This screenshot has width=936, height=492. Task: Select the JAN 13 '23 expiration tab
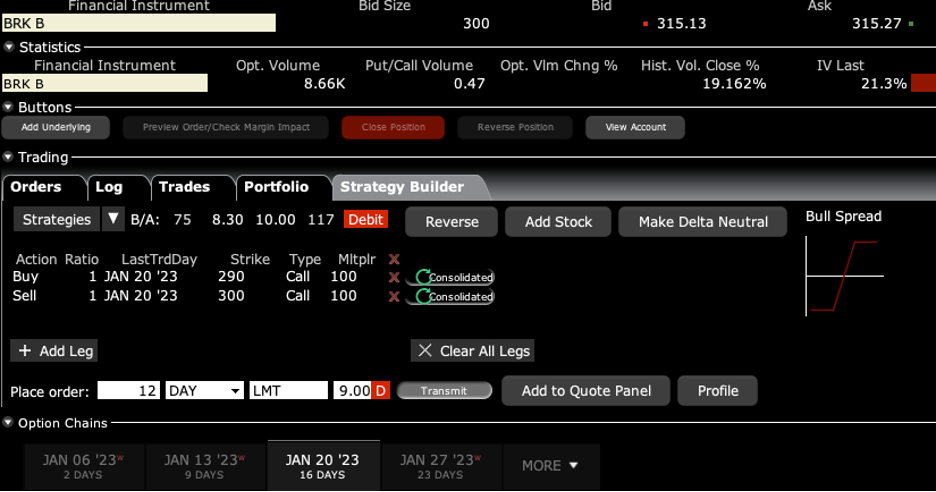pyautogui.click(x=205, y=466)
